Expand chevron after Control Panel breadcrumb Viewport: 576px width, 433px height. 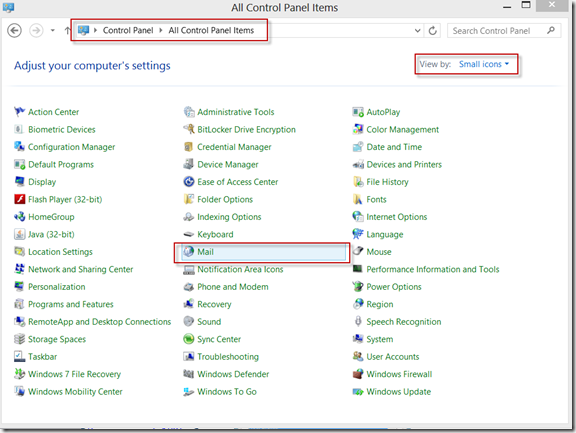coord(161,30)
